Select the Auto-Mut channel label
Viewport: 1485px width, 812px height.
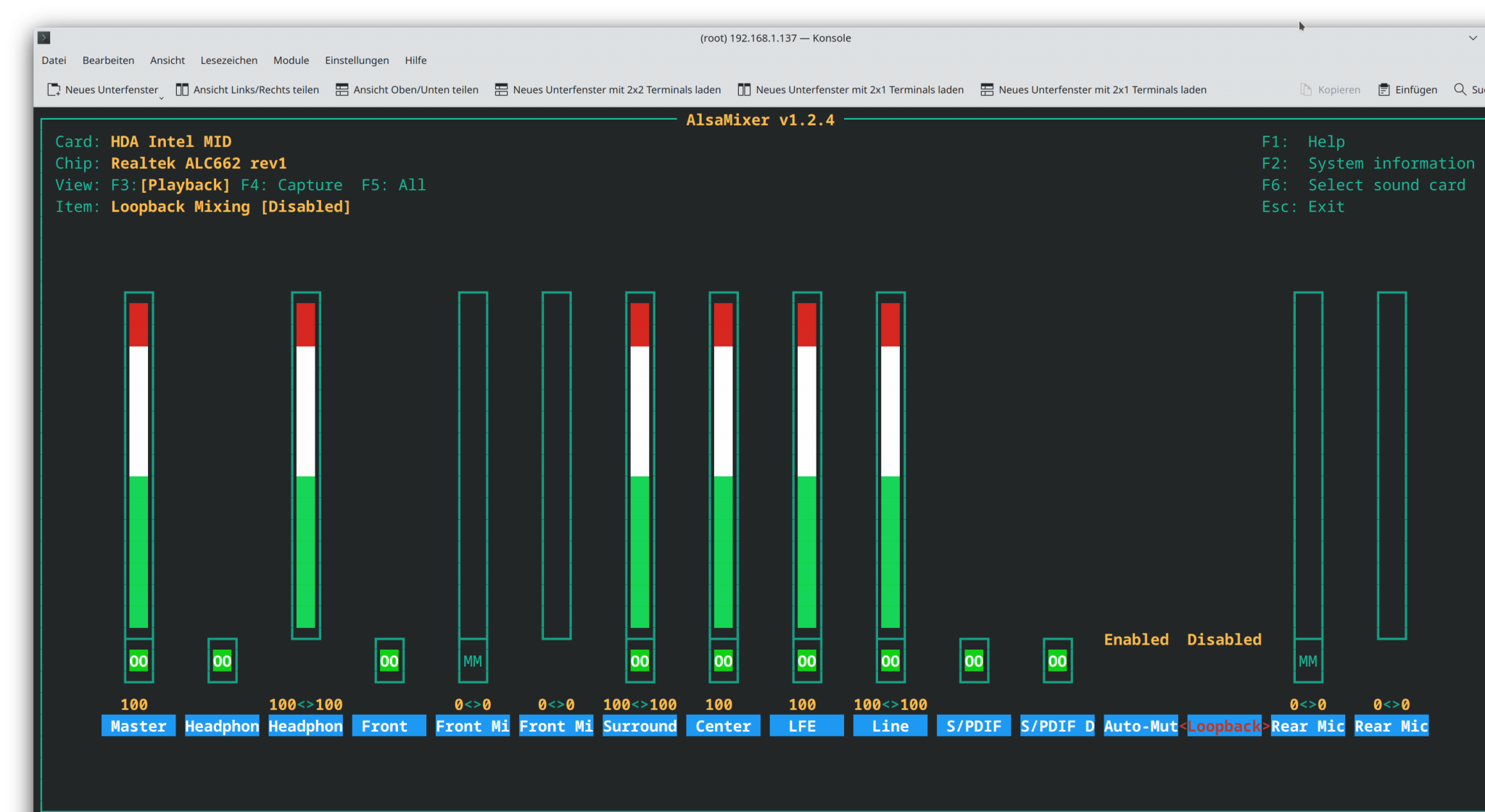[1141, 726]
